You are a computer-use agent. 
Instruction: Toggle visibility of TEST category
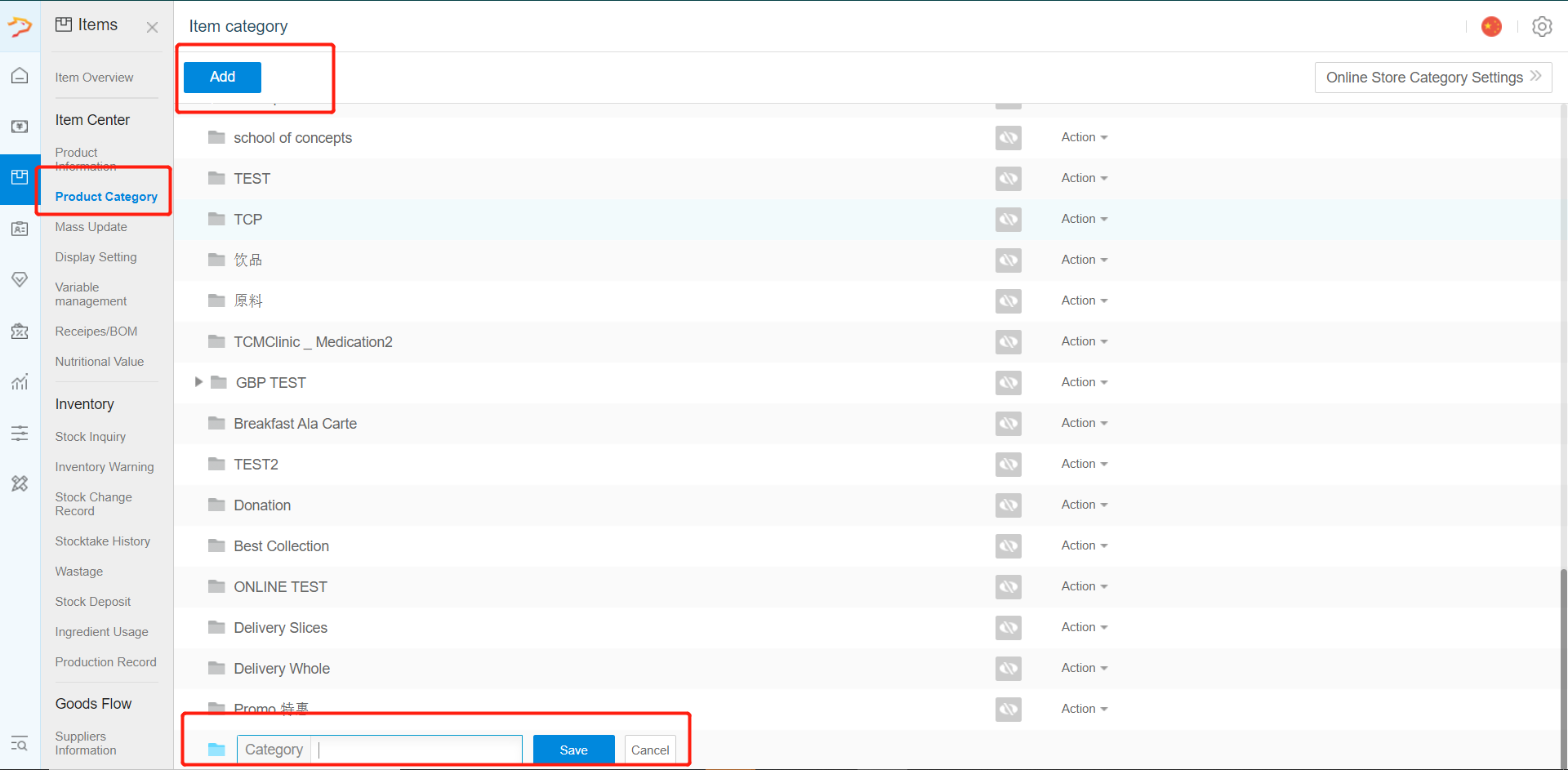[x=1009, y=178]
